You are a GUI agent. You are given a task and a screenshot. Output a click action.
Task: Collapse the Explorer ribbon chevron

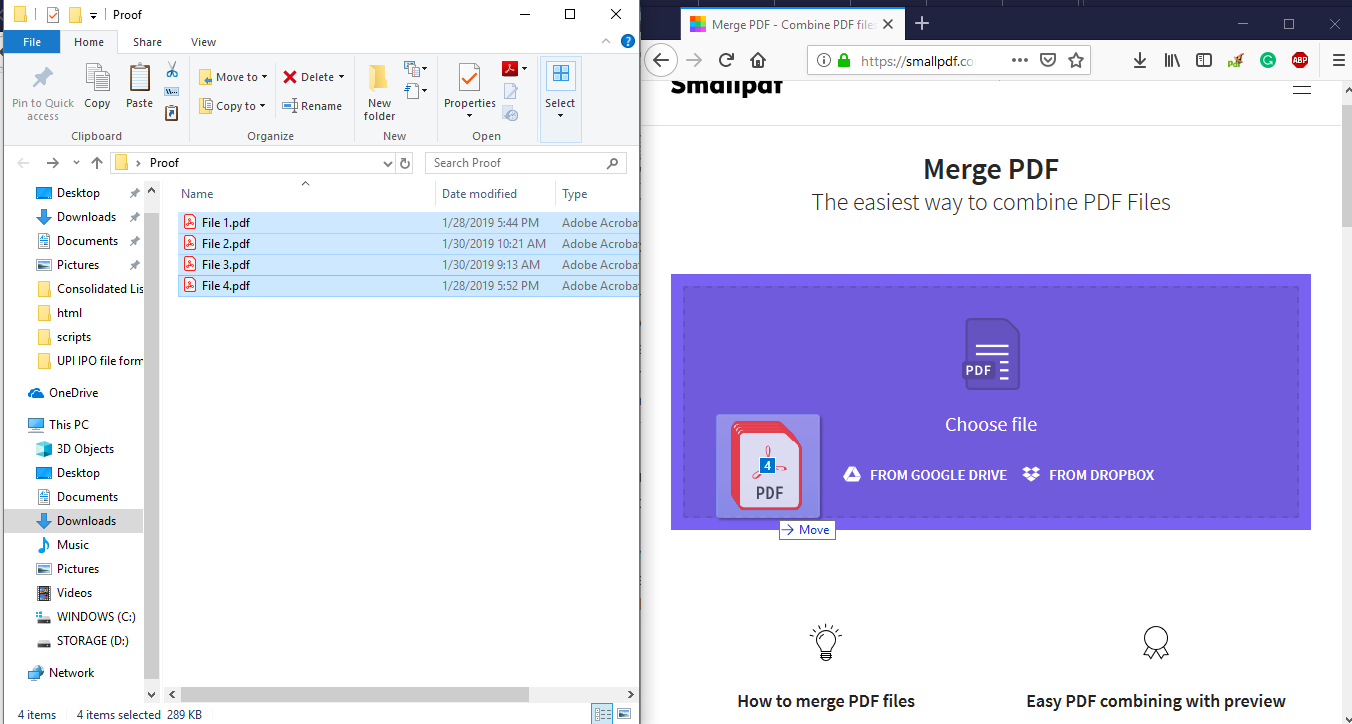click(607, 41)
